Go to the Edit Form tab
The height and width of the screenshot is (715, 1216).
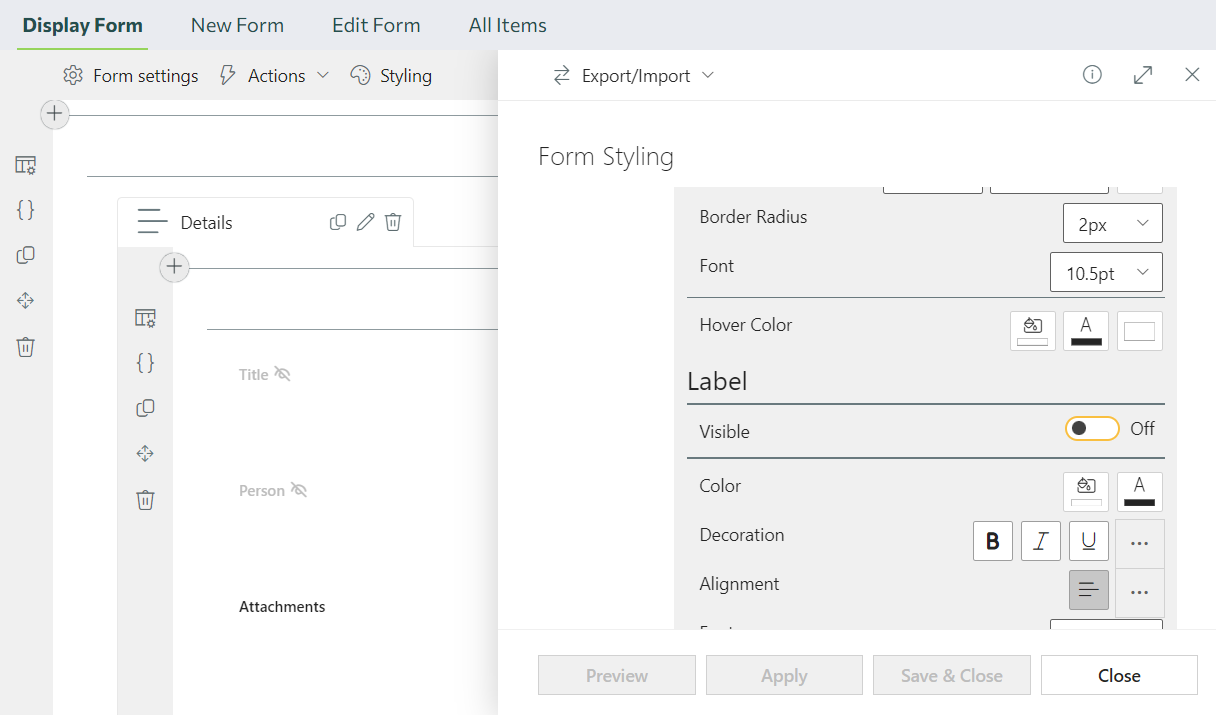[376, 25]
